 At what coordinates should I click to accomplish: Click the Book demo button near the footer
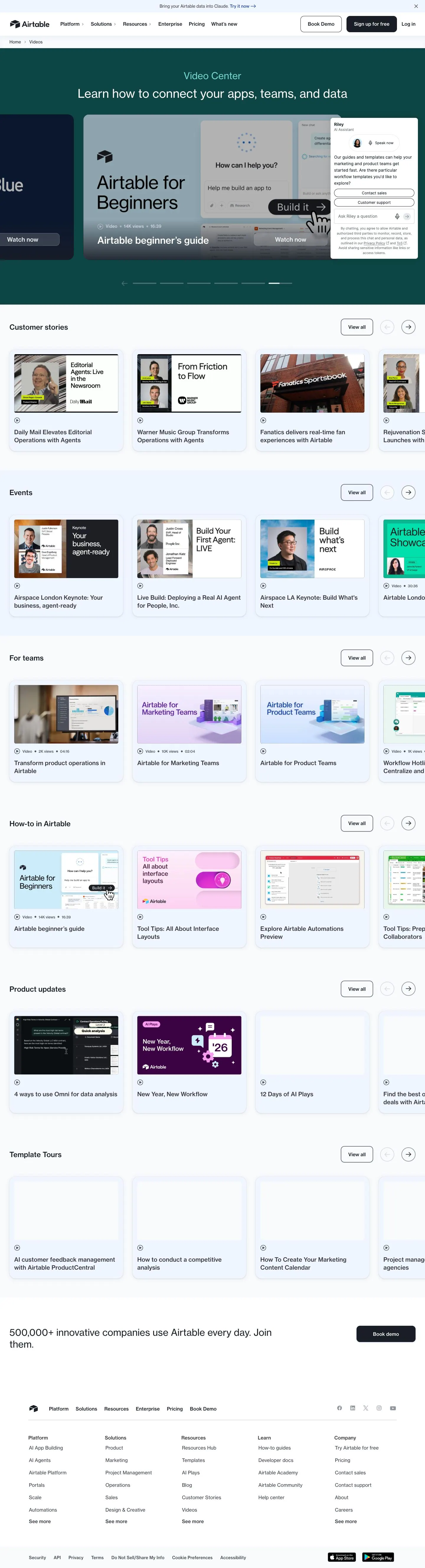point(386,1334)
